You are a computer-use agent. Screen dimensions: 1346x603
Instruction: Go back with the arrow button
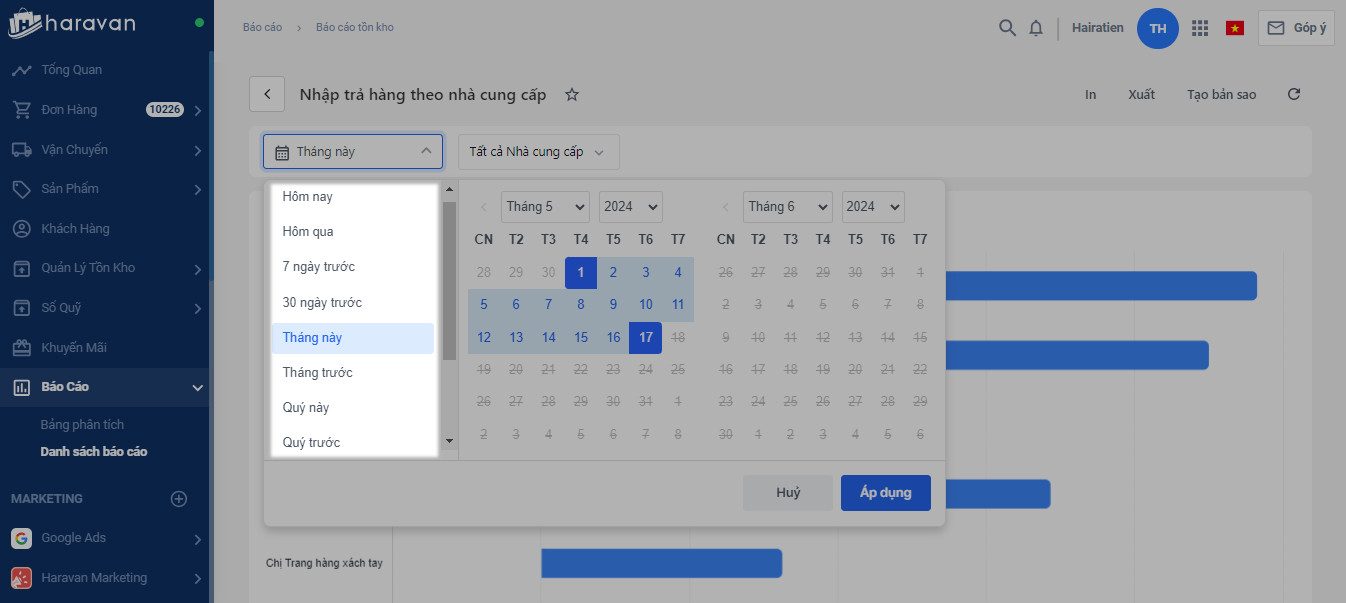click(267, 94)
